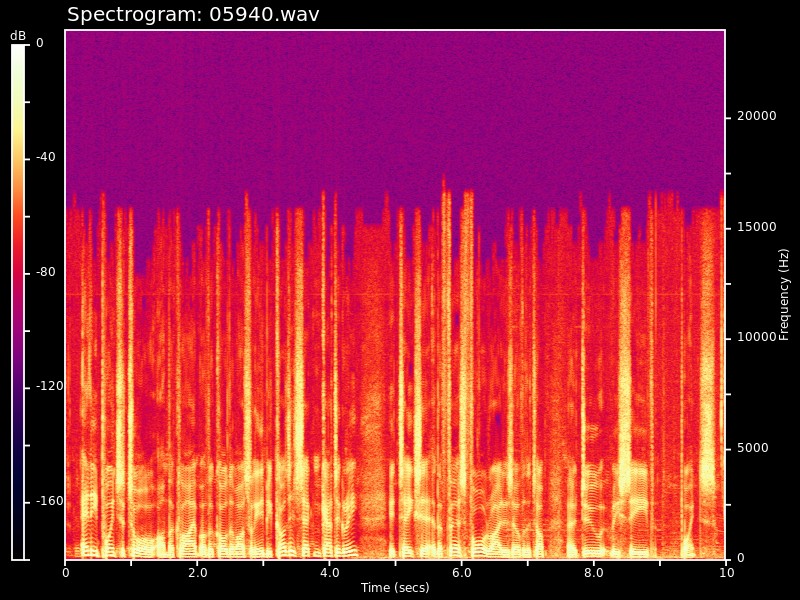The image size is (800, 600).
Task: Click the spectrogram title 05940.wav
Action: point(193,15)
